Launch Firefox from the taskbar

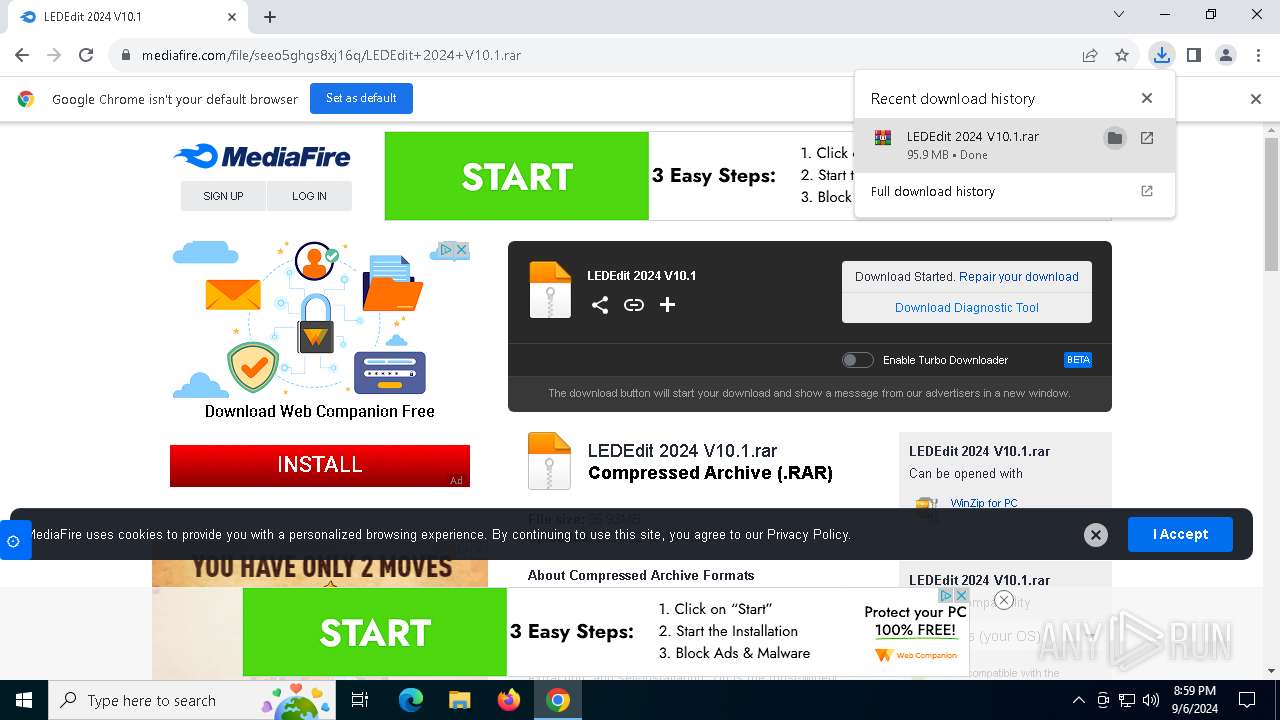pyautogui.click(x=509, y=700)
